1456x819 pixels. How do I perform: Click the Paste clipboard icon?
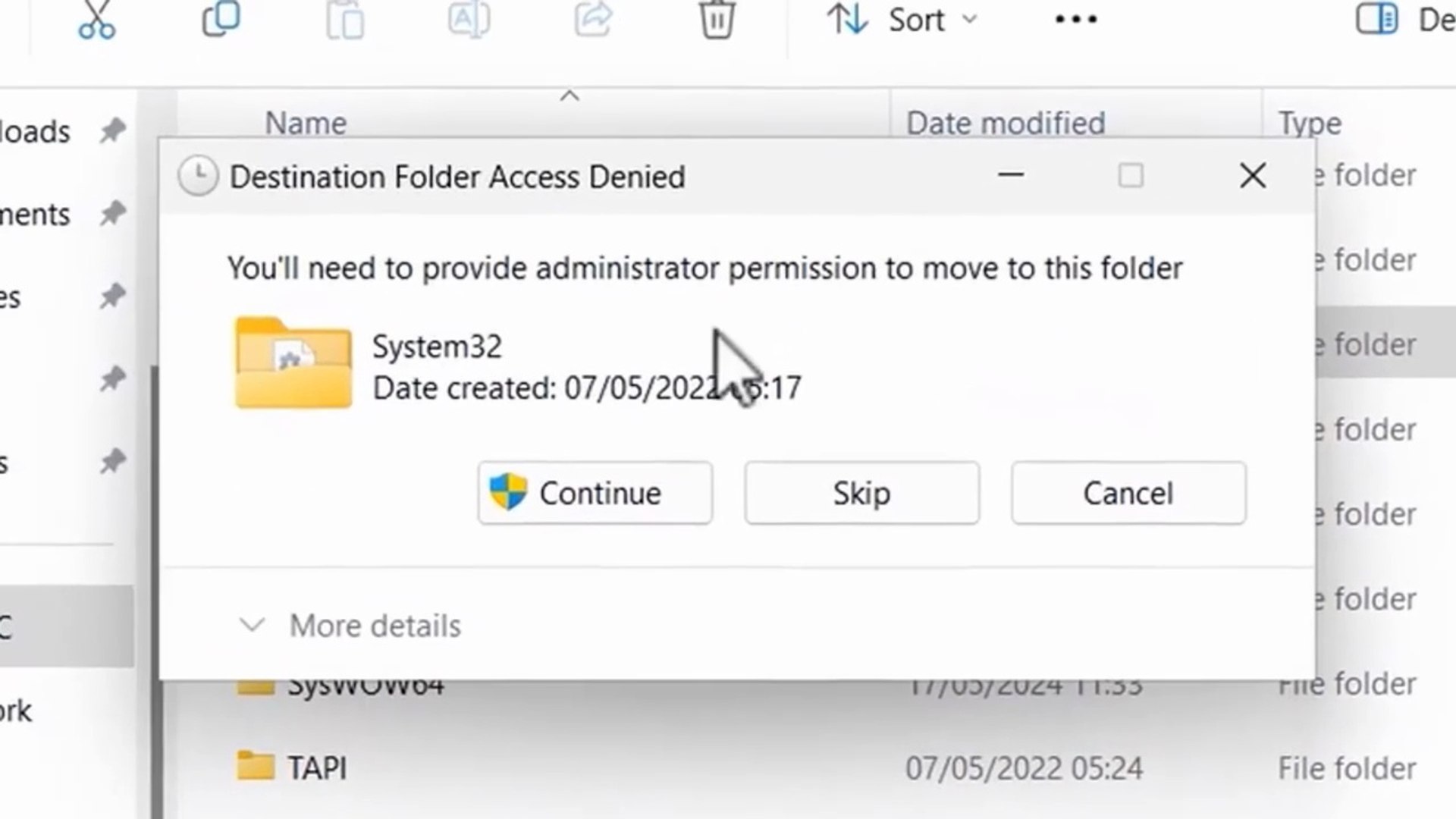point(345,20)
